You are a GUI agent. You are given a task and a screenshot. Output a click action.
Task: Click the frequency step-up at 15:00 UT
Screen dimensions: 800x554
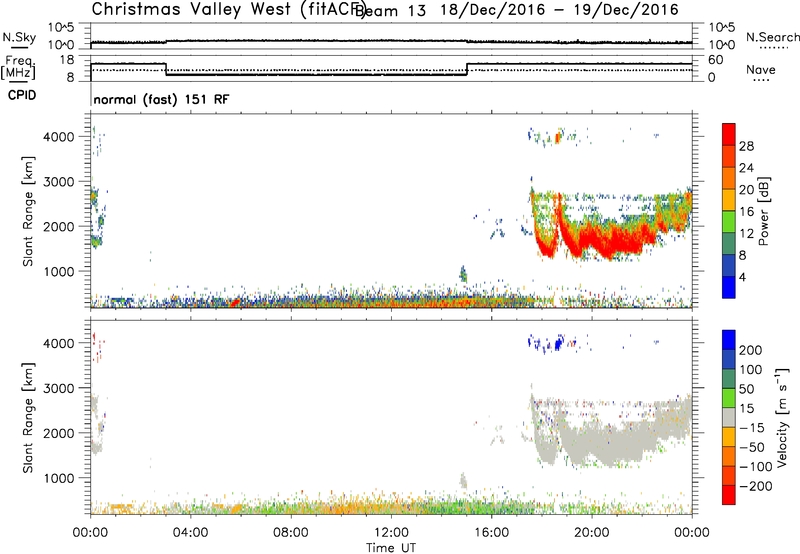click(467, 69)
